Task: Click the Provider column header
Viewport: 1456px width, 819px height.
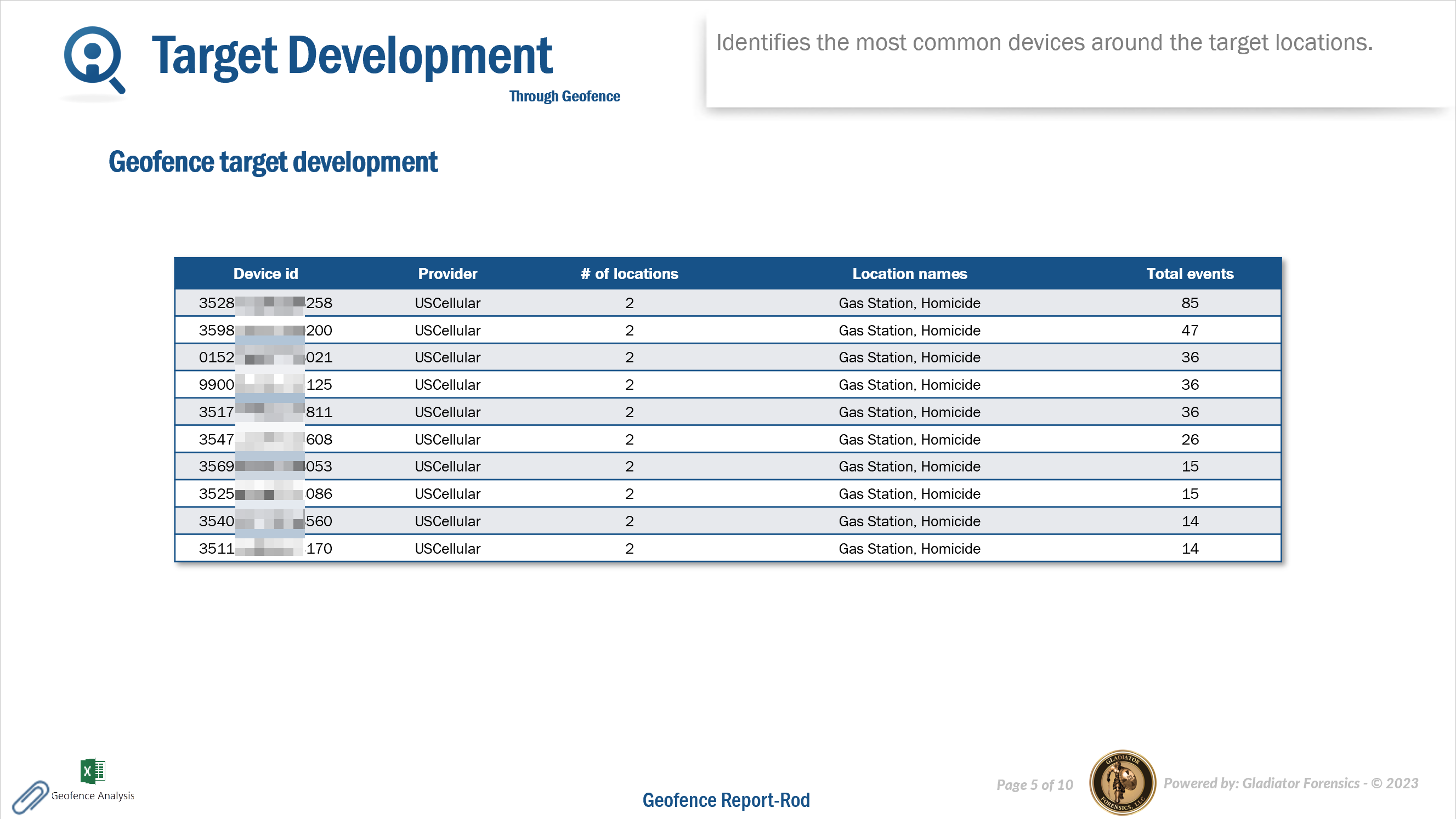Action: 447,274
